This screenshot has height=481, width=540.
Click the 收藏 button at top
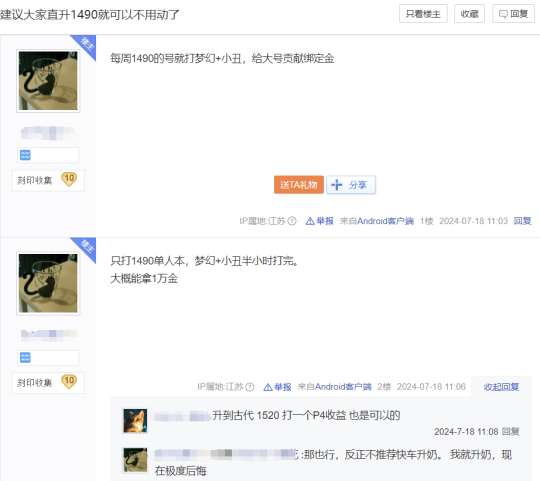[x=469, y=14]
